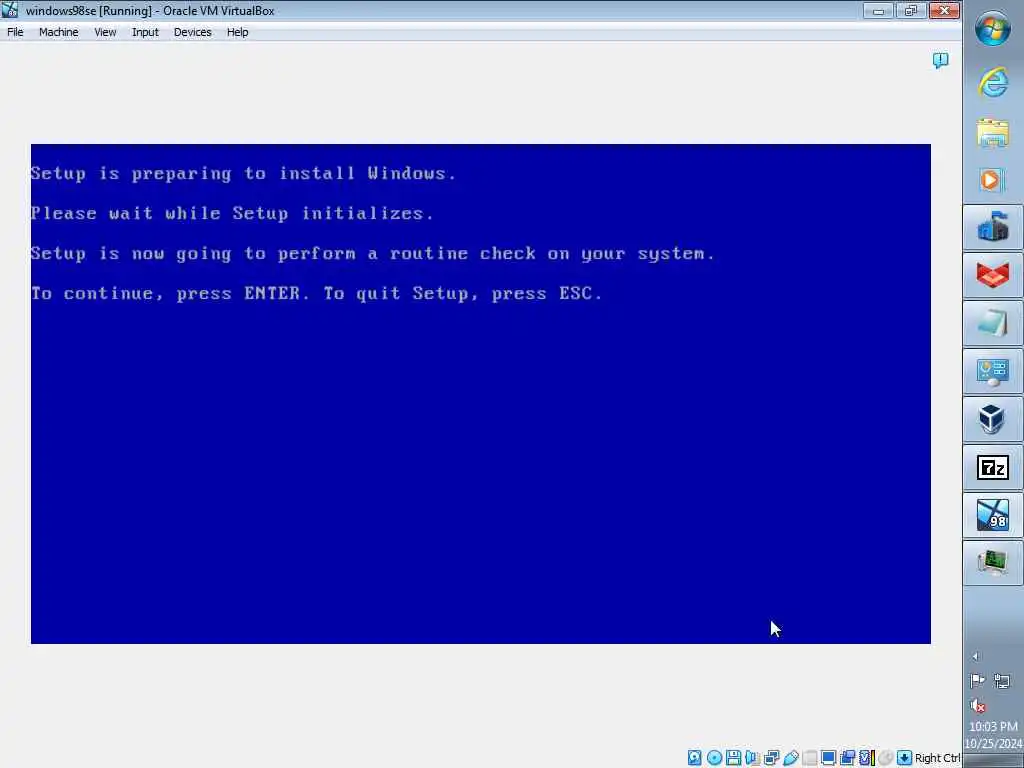Open the Machine menu
The image size is (1024, 768).
[58, 32]
